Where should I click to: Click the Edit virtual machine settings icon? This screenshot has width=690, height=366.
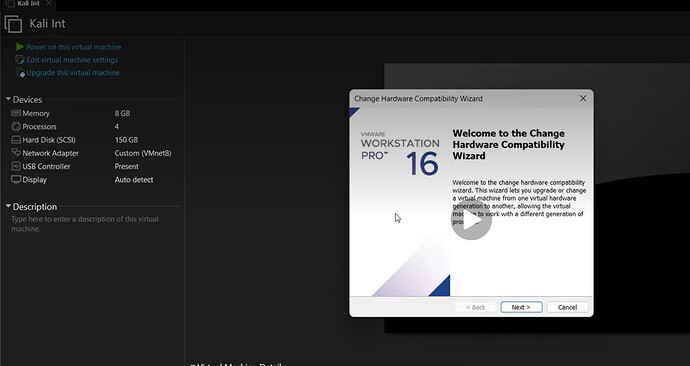pyautogui.click(x=20, y=60)
